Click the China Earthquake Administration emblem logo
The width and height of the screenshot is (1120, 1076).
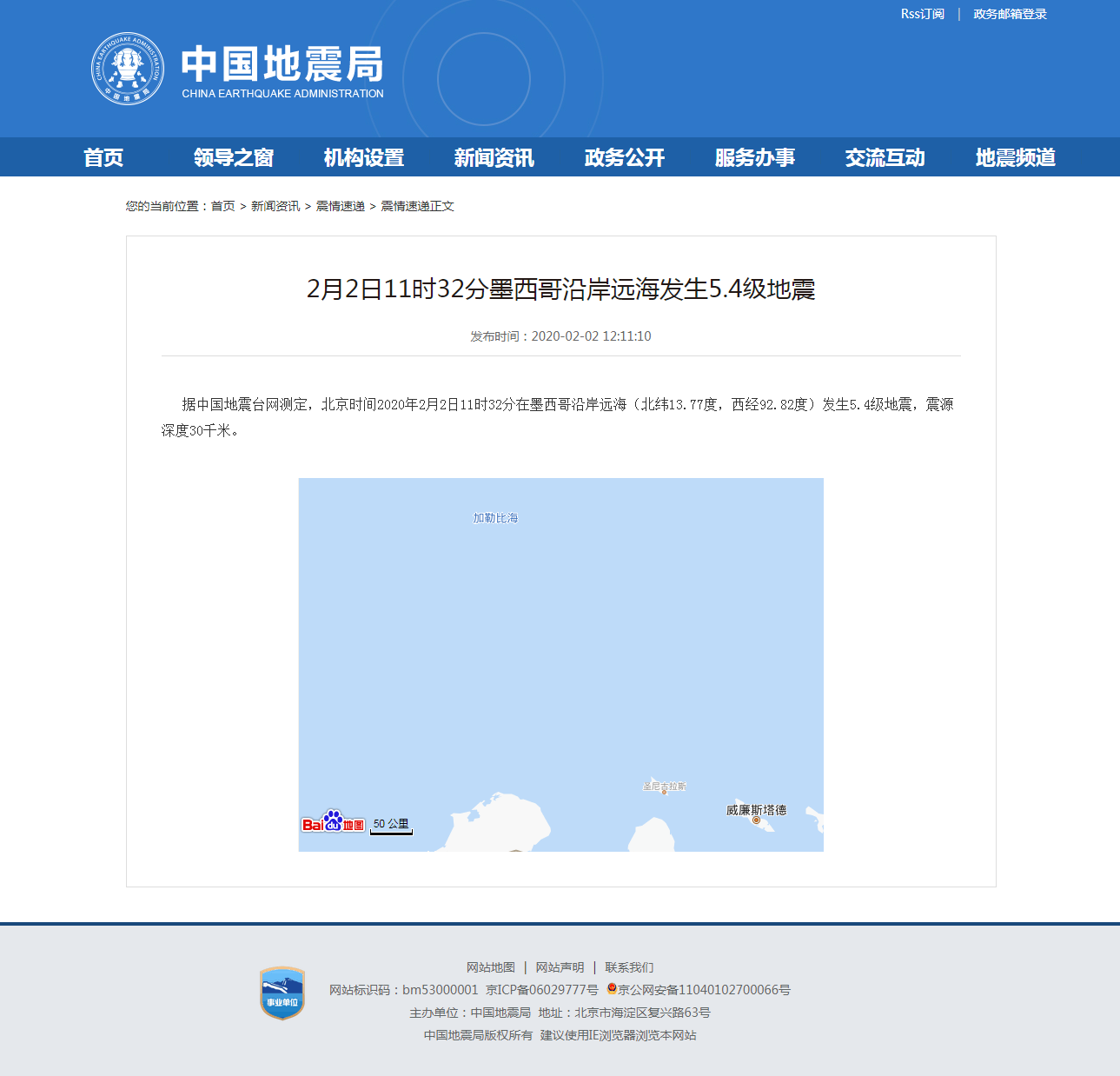tap(128, 70)
